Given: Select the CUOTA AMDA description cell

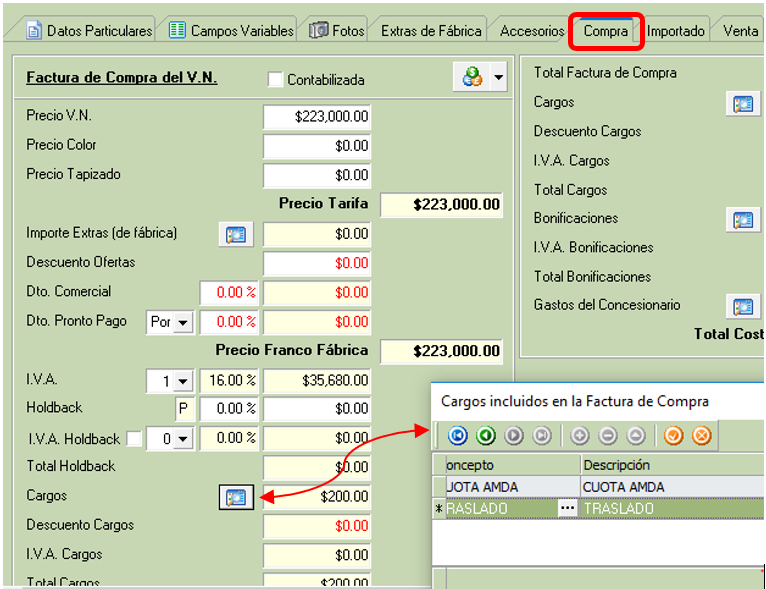Looking at the screenshot, I should click(670, 487).
